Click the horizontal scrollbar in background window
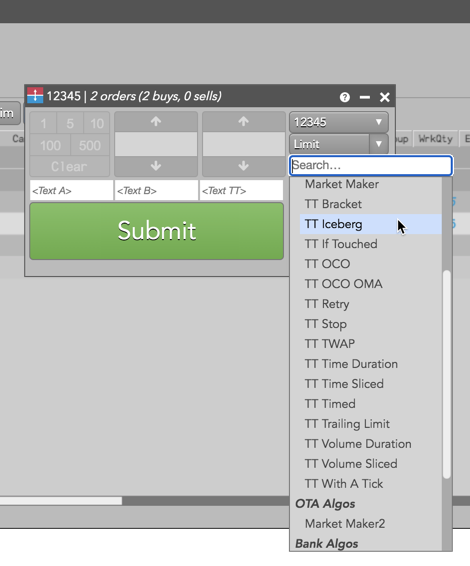Viewport: 470px width, 566px height. (61, 501)
